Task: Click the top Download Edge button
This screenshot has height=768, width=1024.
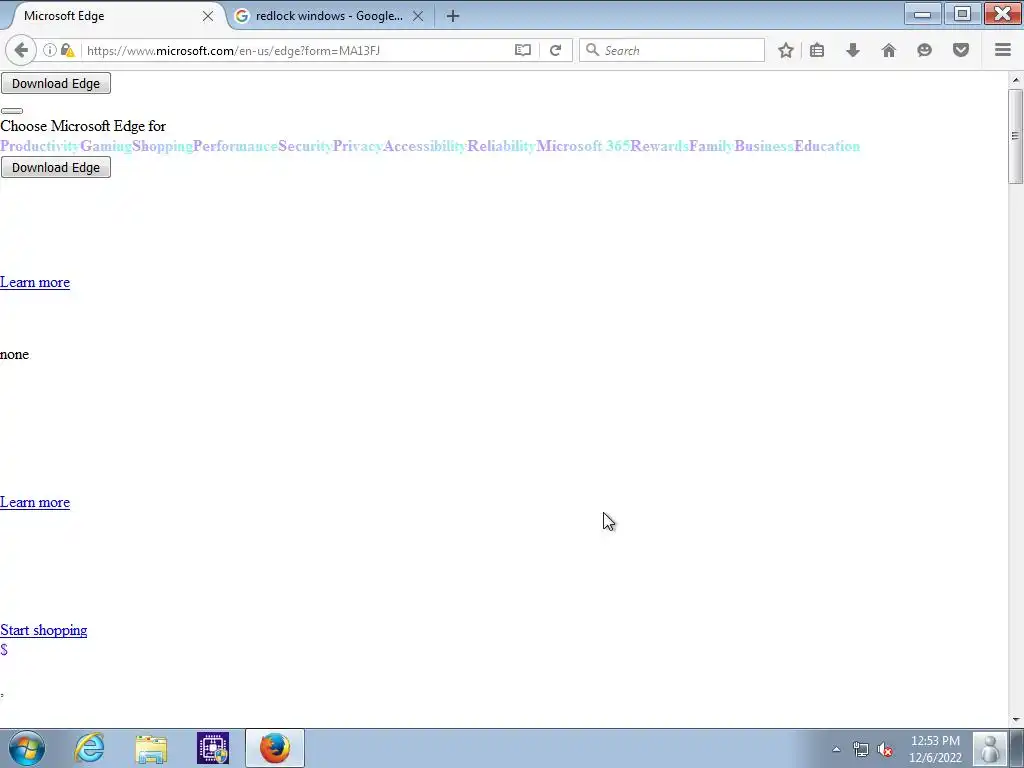Action: [x=56, y=84]
